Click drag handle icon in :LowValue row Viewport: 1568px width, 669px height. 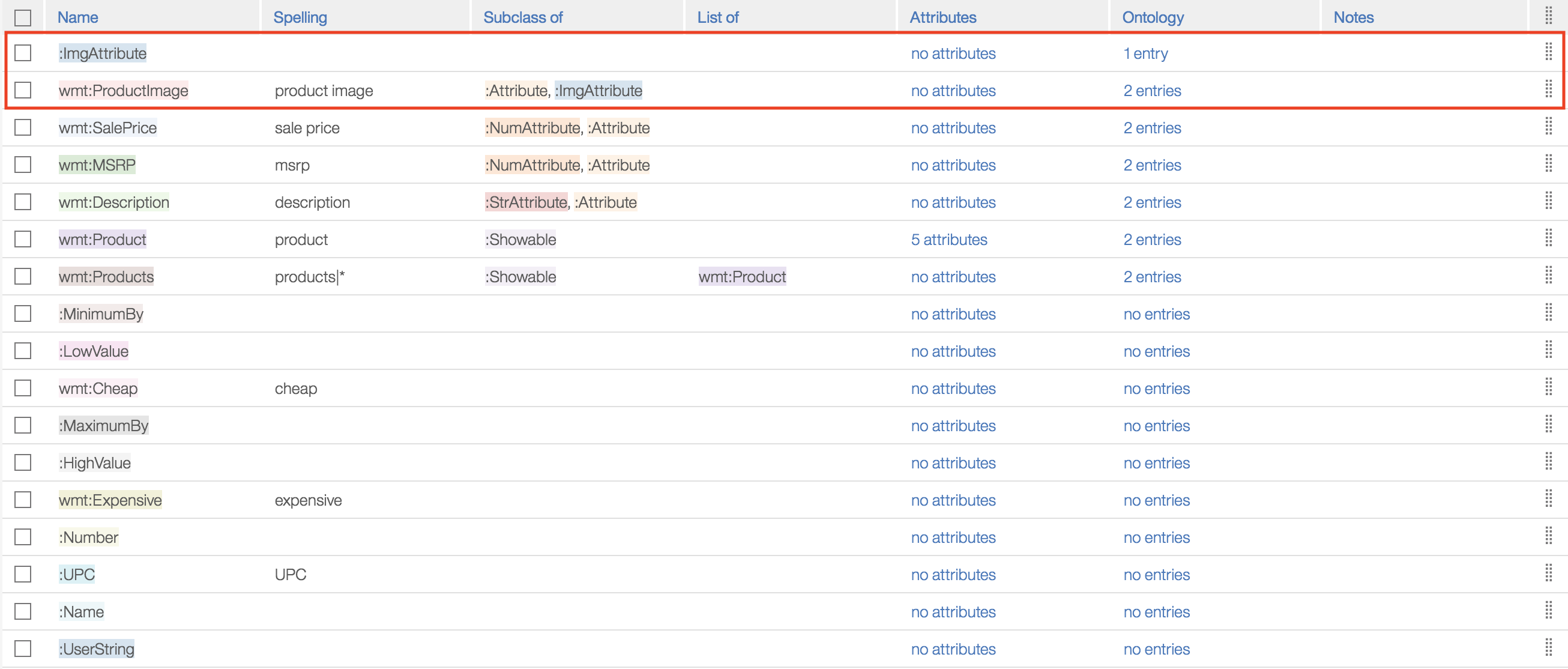(1548, 350)
